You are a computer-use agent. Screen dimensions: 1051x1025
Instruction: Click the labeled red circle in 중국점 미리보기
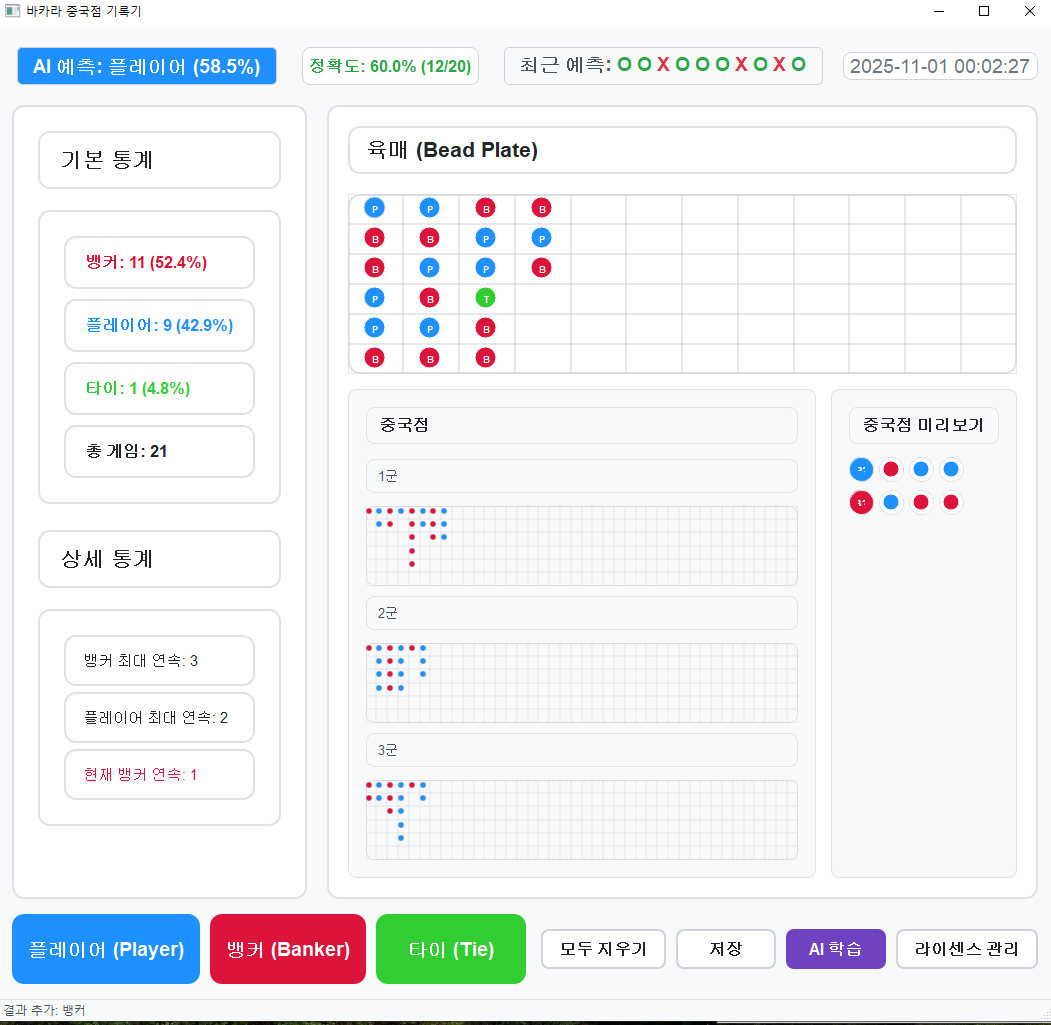click(x=861, y=502)
